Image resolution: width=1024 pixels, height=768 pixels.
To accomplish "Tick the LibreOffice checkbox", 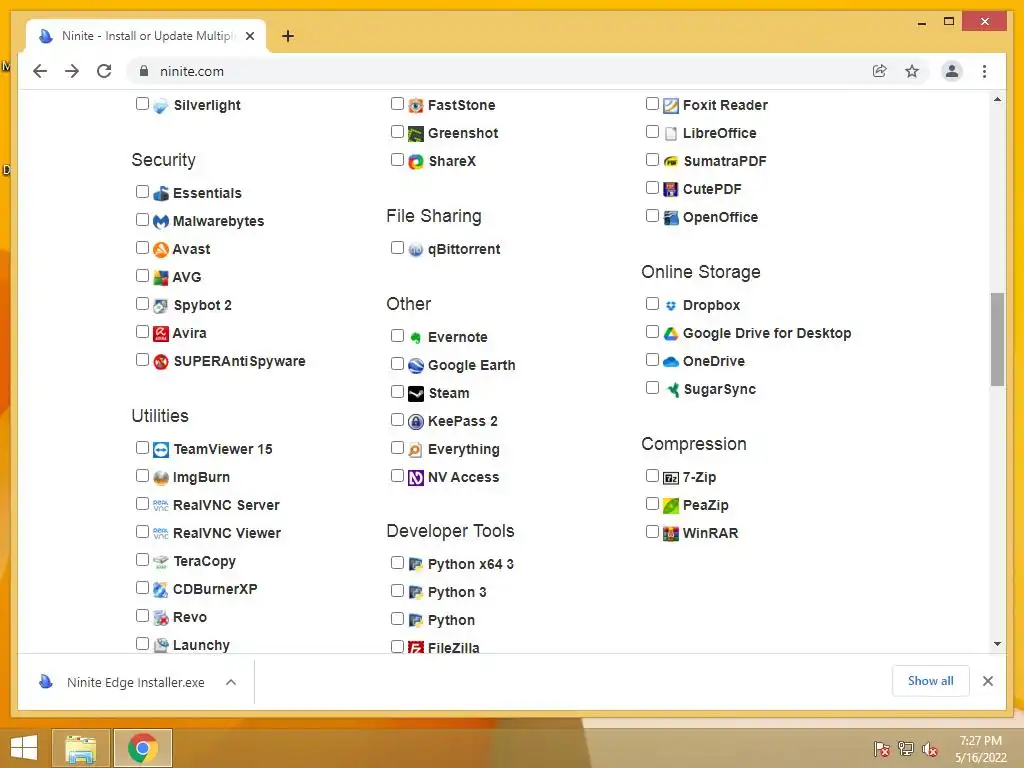I will point(652,132).
